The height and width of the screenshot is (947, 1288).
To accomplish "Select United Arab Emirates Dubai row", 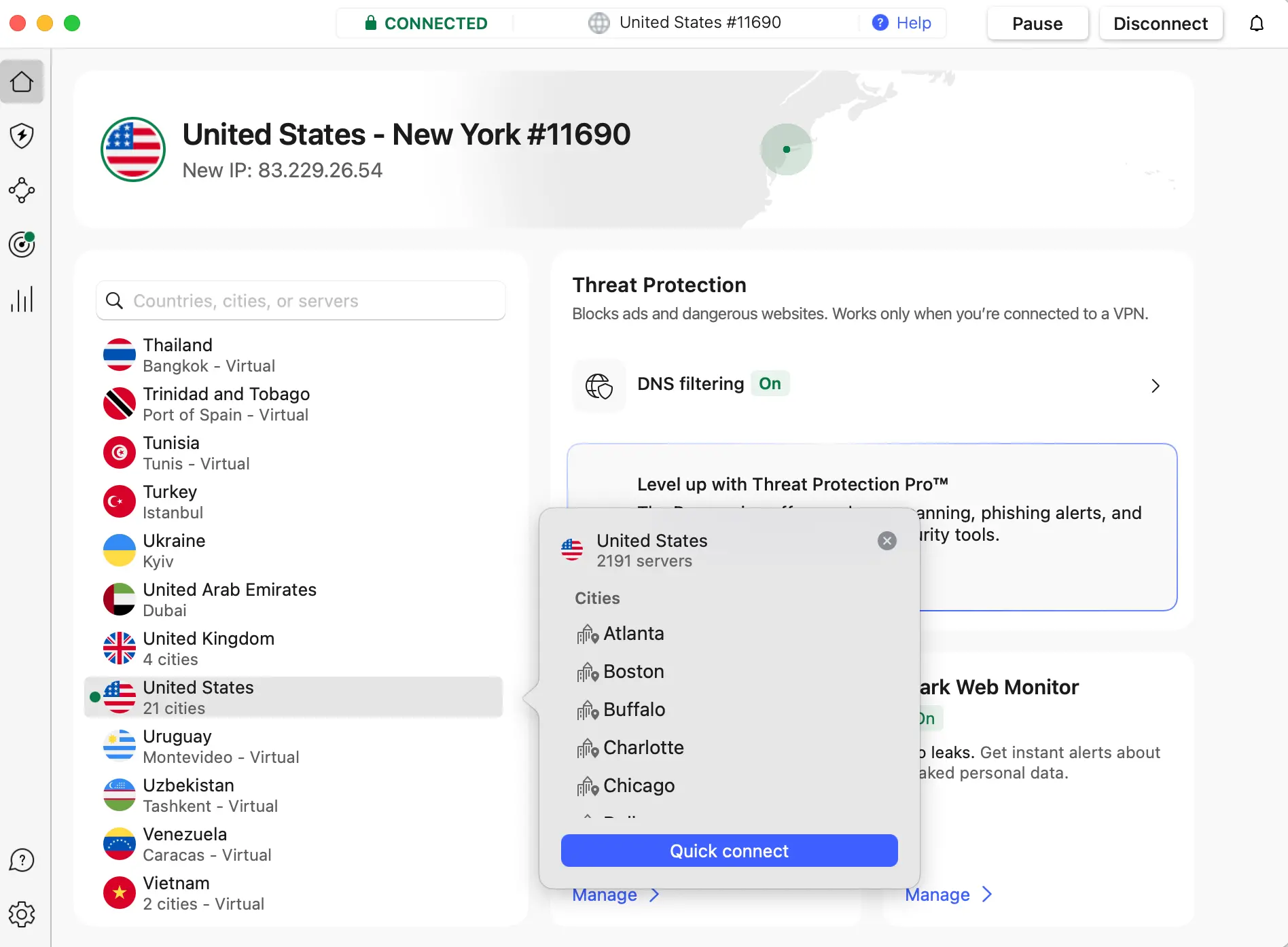I will 293,599.
